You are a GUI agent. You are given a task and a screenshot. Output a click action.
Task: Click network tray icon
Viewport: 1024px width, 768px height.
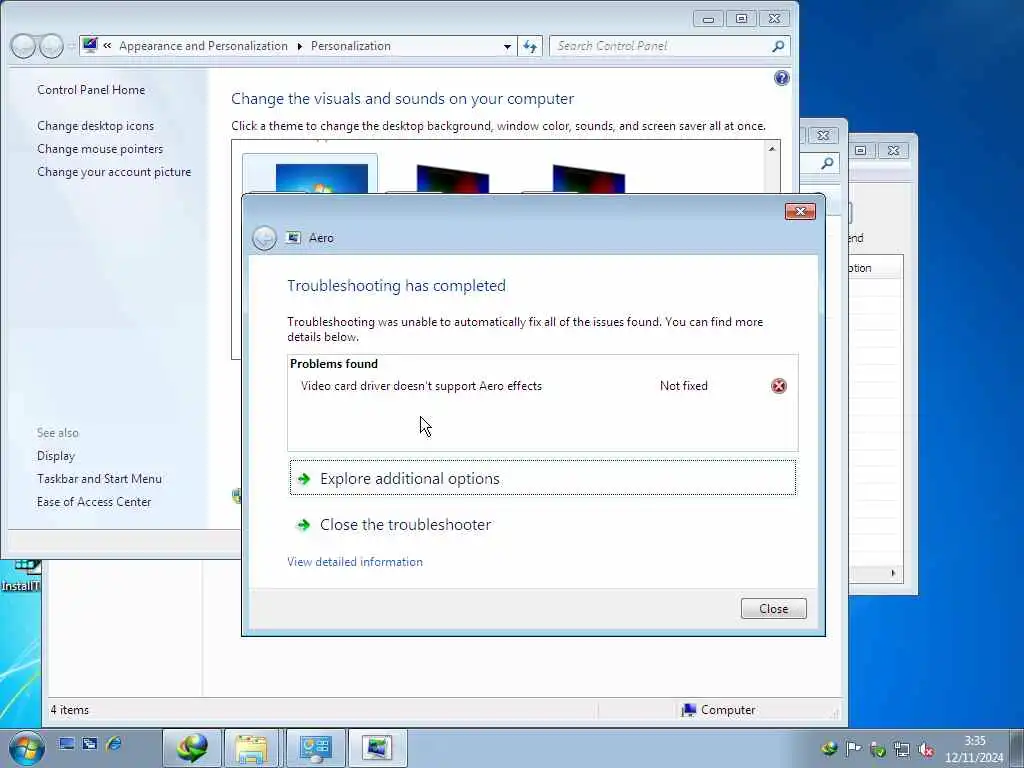click(902, 749)
